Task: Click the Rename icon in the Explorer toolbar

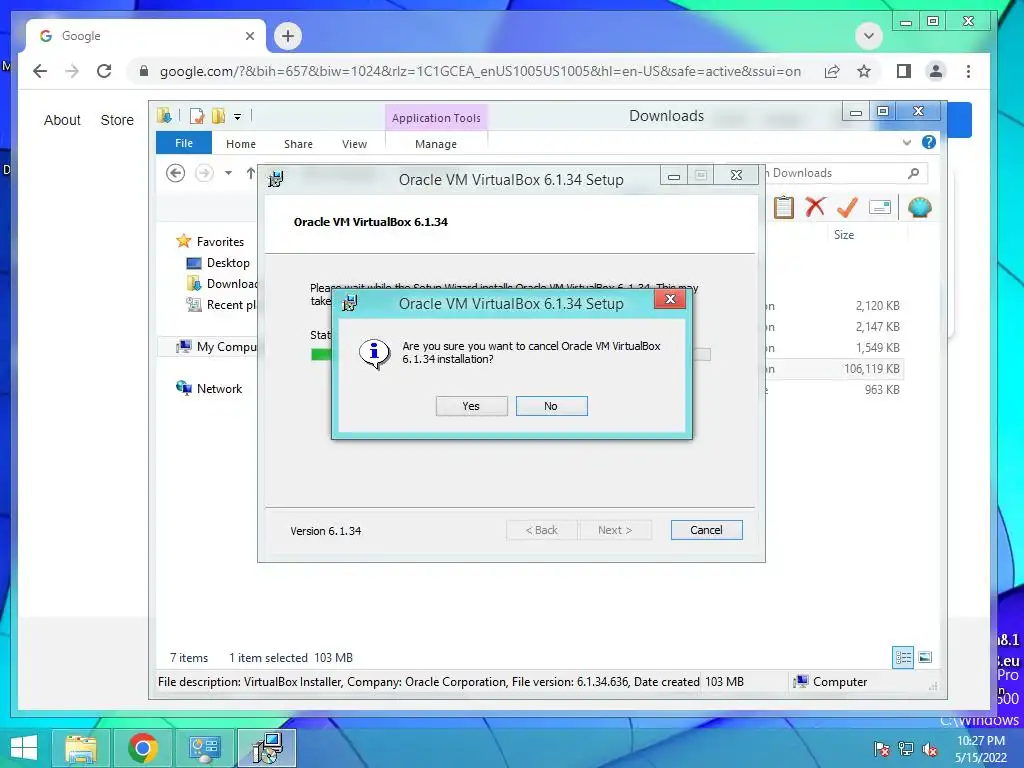Action: [x=880, y=207]
